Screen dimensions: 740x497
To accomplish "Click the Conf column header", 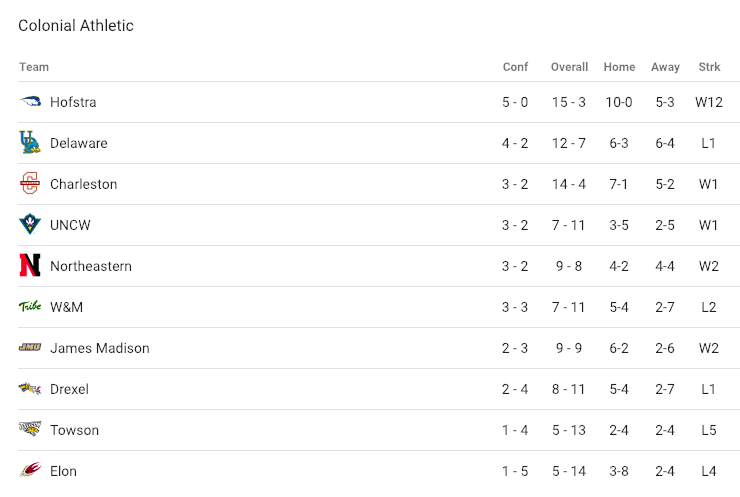I will point(515,67).
